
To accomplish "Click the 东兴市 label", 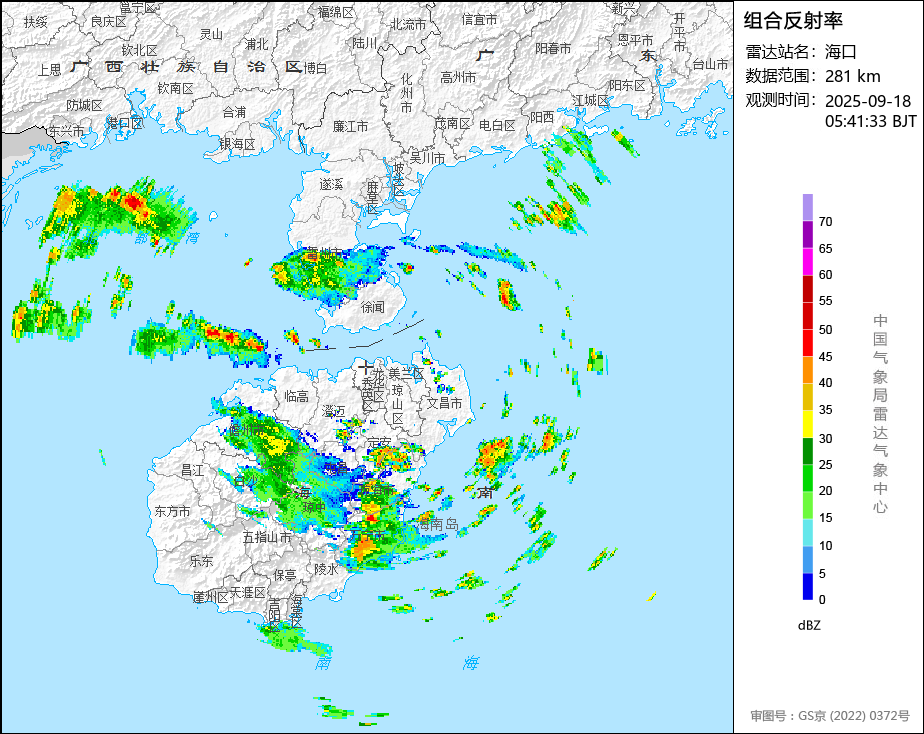I will click(66, 131).
